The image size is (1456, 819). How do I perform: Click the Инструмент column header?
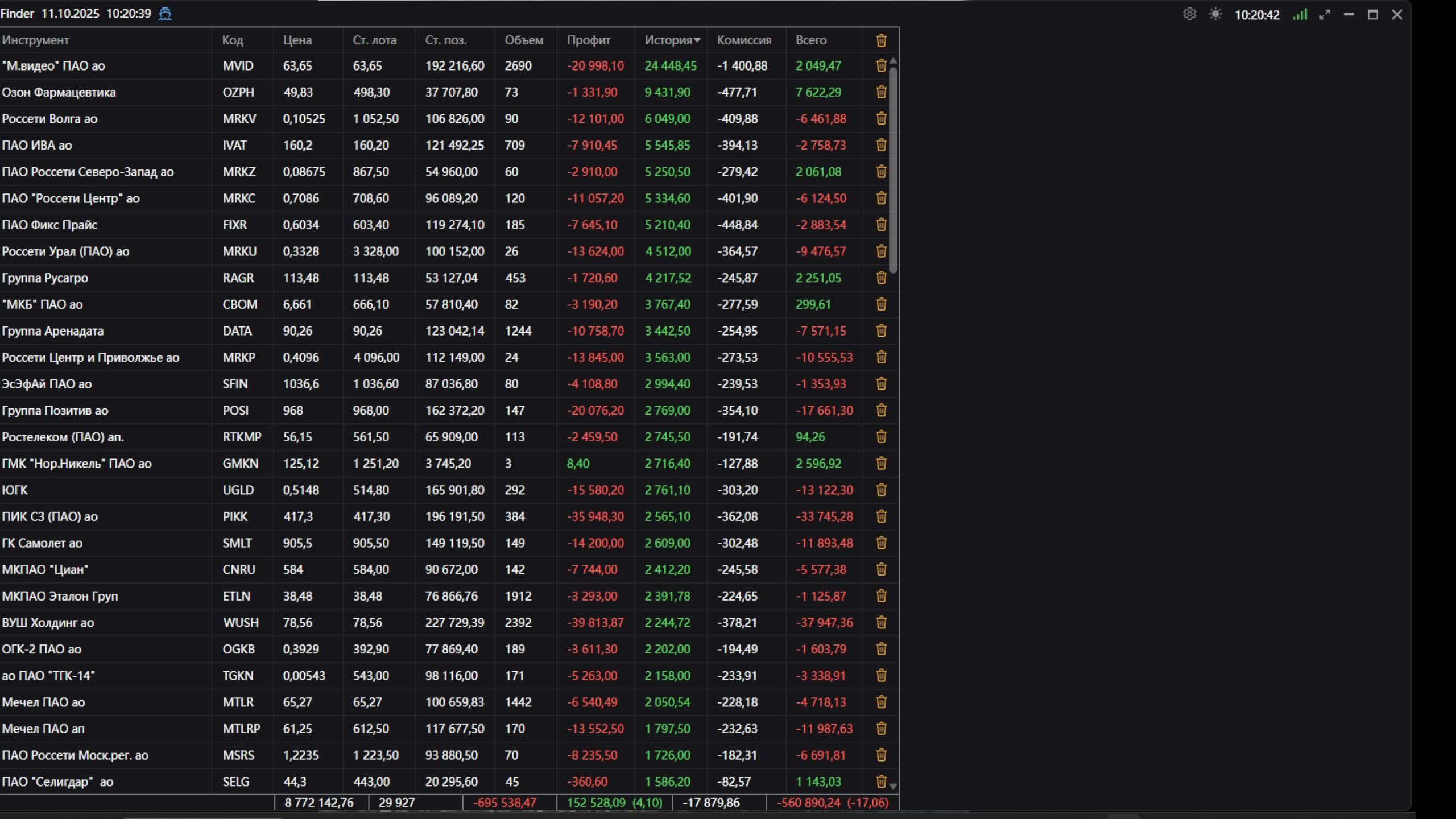coord(35,40)
